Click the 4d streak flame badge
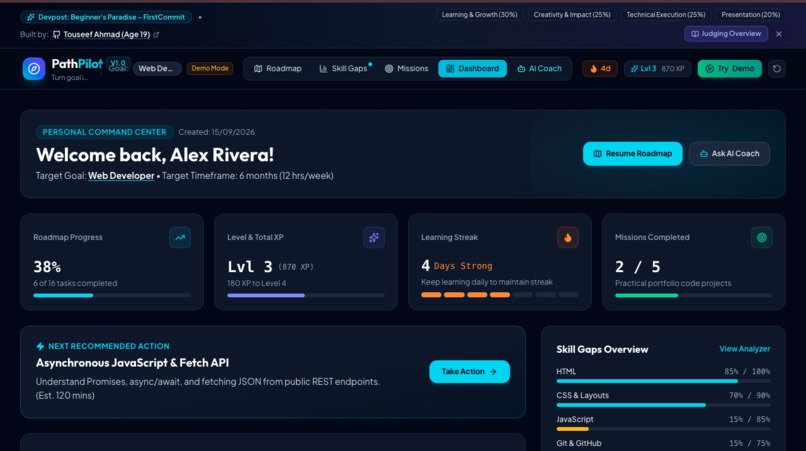 pos(600,68)
